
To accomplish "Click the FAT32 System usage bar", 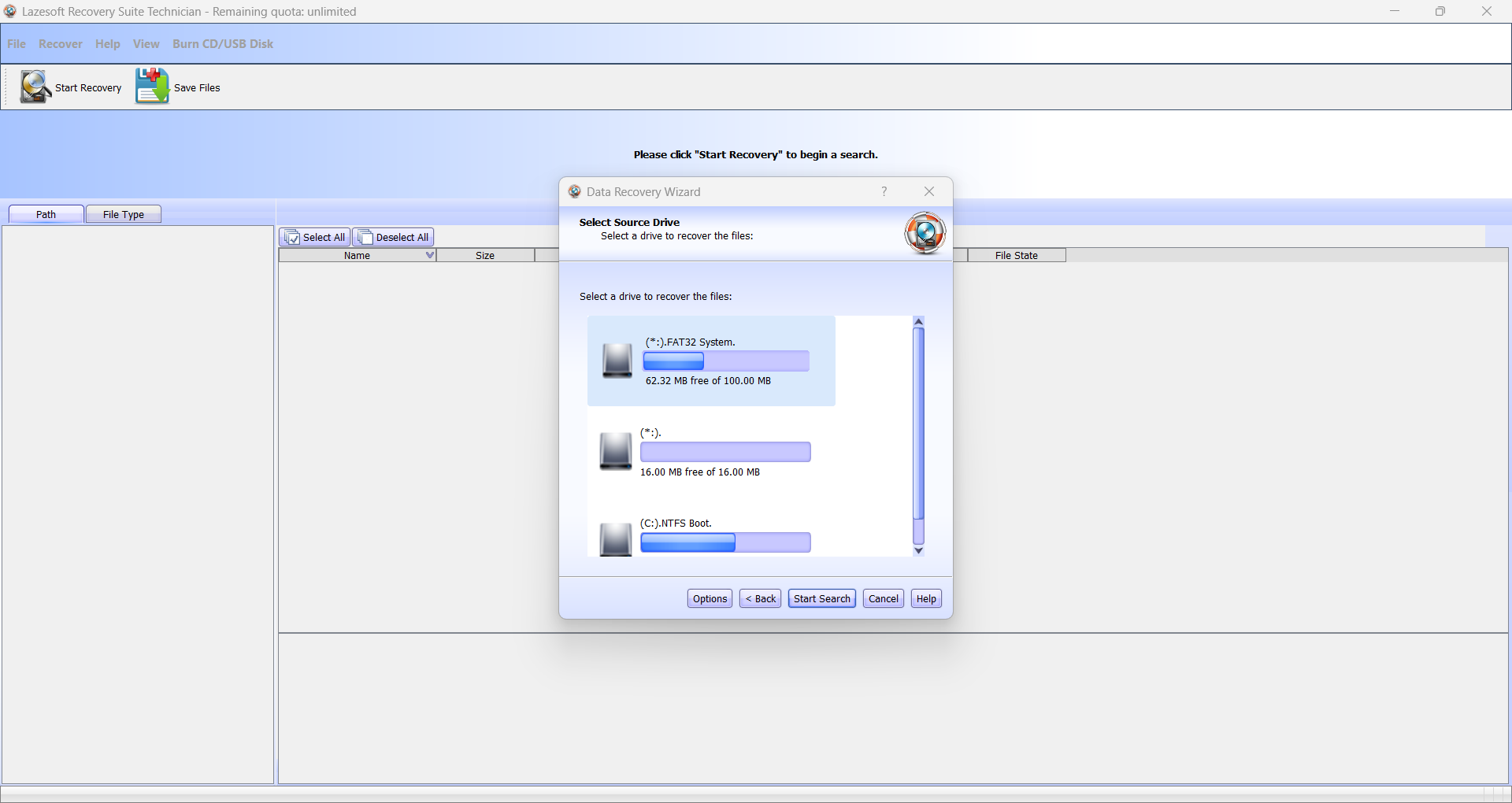I will click(726, 361).
